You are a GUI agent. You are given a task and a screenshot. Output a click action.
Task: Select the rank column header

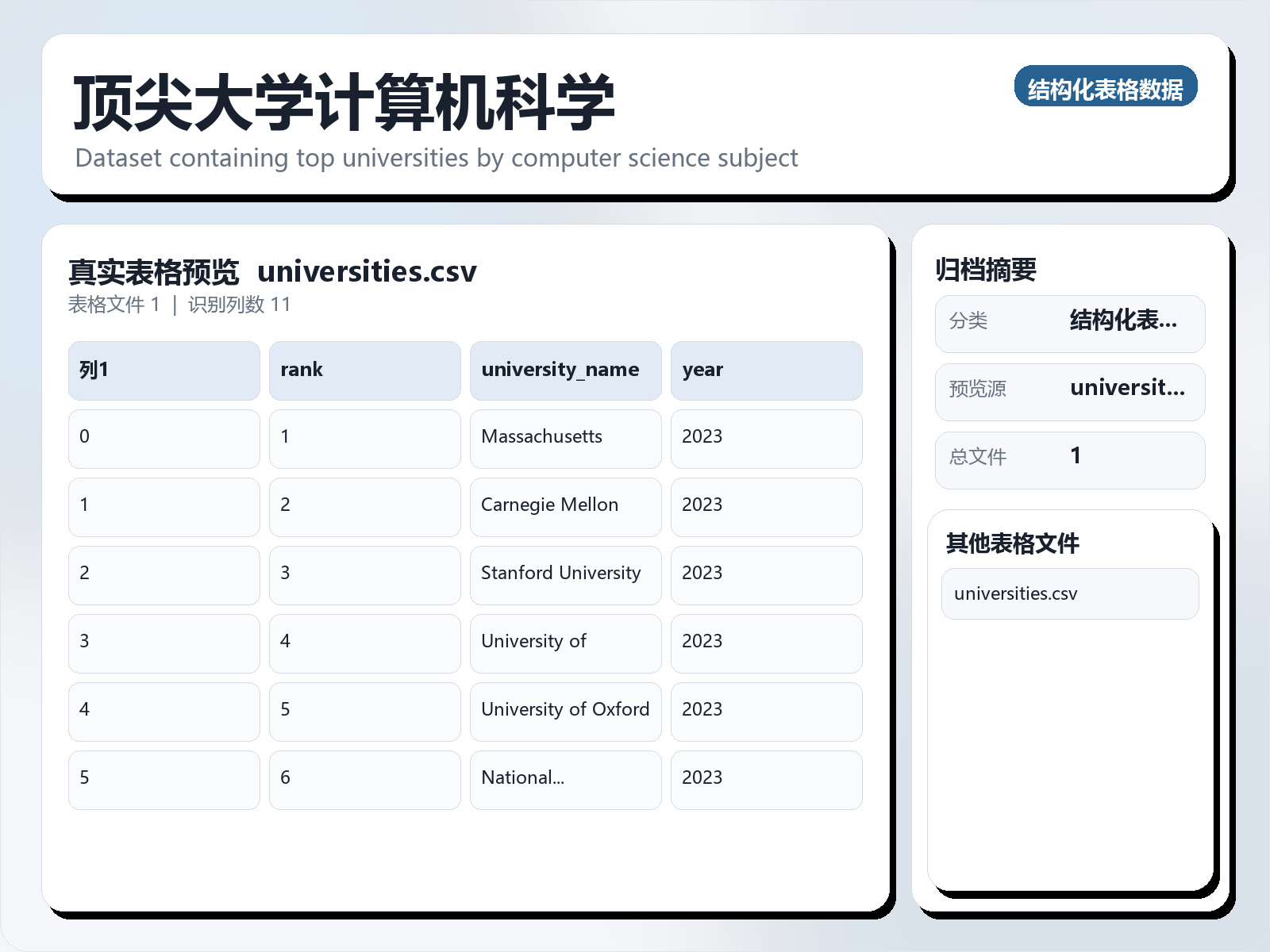coord(364,370)
